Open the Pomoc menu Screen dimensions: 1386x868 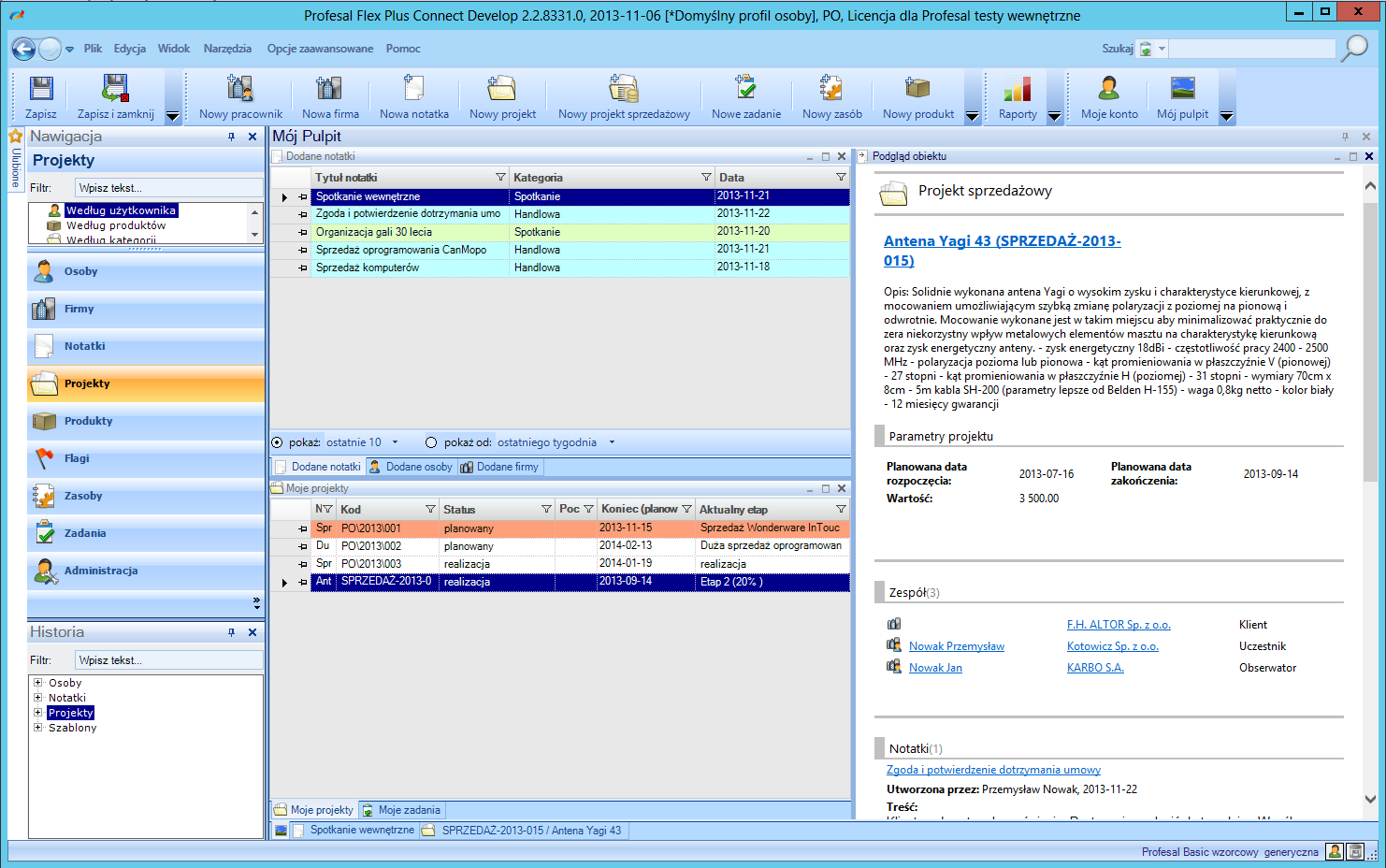[x=403, y=49]
